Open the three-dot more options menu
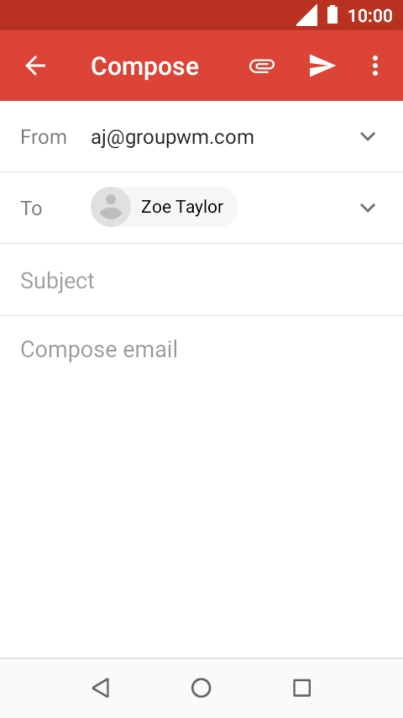The height and width of the screenshot is (718, 403). [375, 66]
